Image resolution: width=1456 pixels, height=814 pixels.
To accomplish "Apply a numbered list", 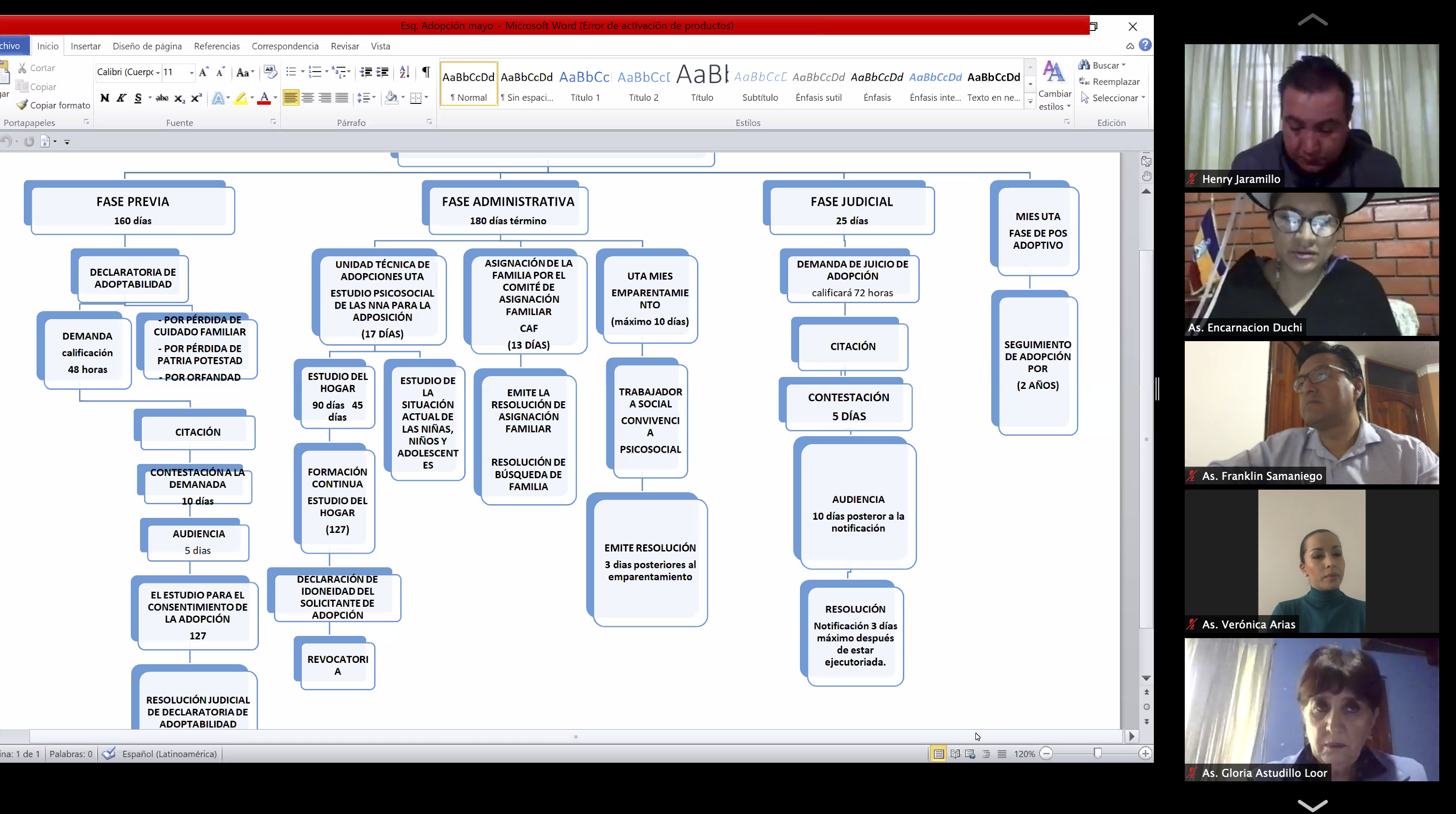I will (x=315, y=72).
